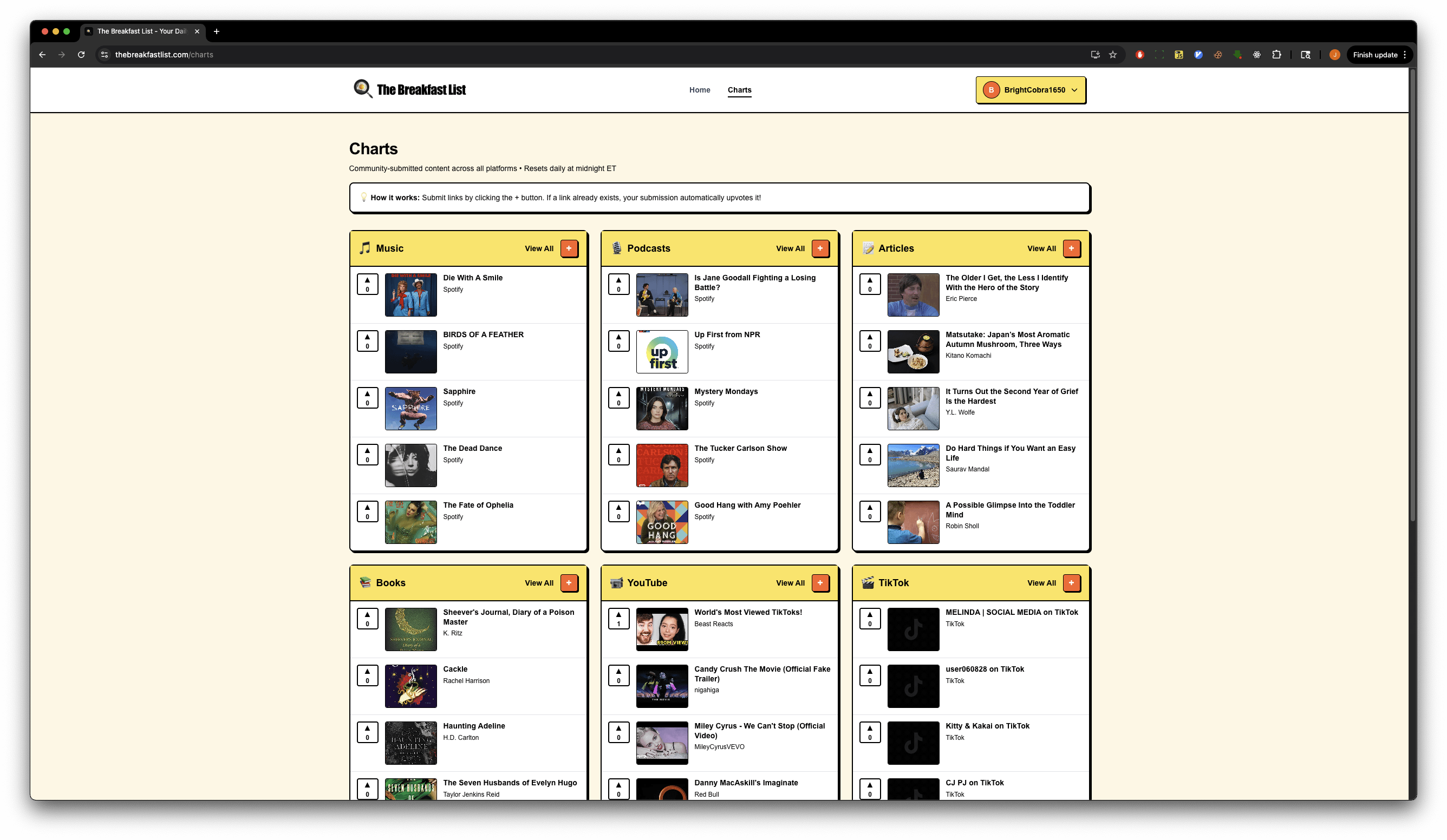Bookmark this page with star icon
Image resolution: width=1447 pixels, height=840 pixels.
(x=1113, y=55)
